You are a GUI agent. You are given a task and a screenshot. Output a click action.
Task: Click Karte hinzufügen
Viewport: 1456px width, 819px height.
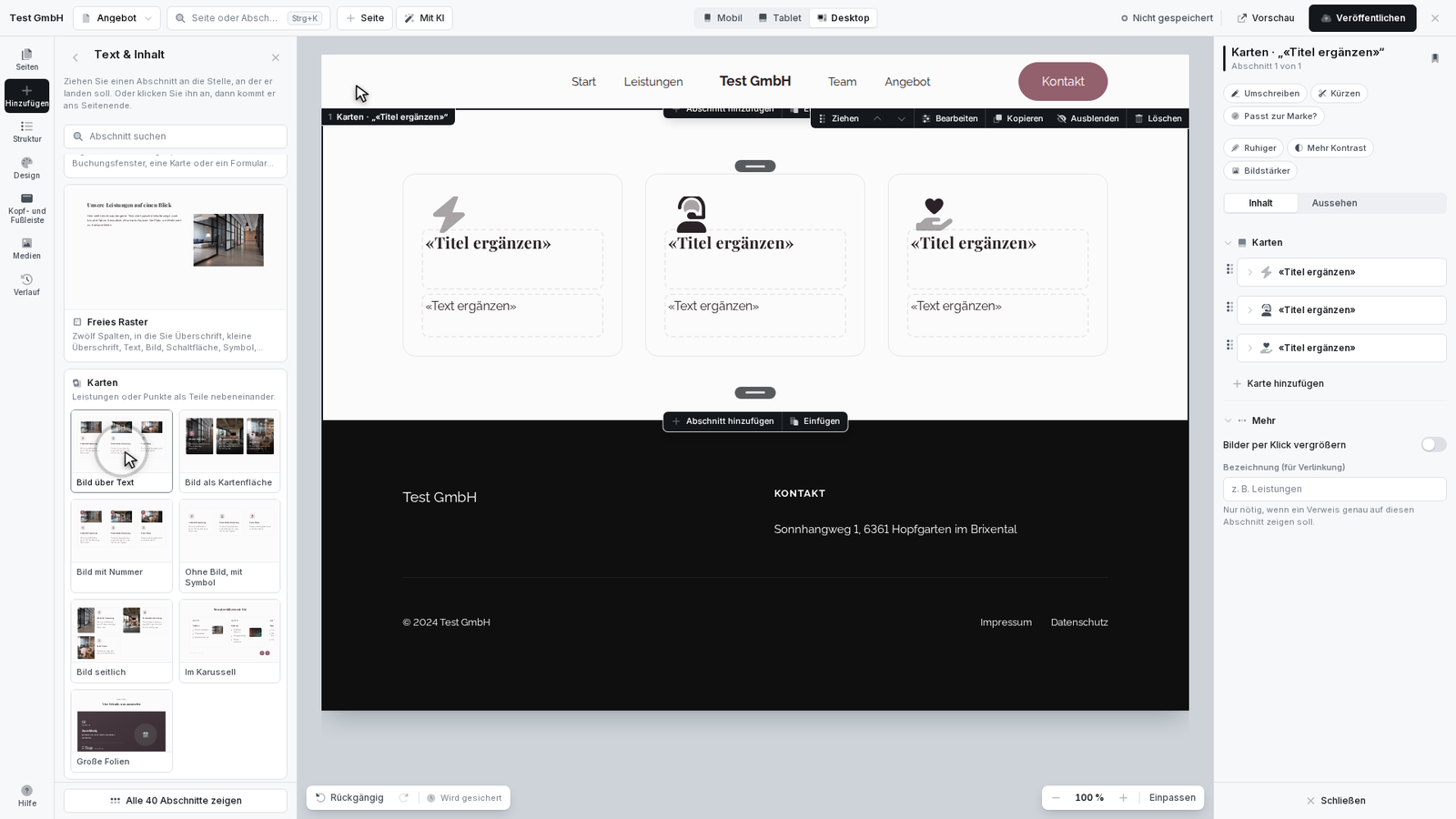1278,384
